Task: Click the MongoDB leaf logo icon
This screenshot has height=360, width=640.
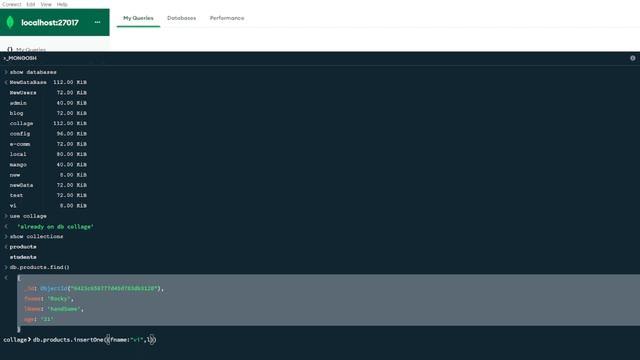Action: coord(10,22)
